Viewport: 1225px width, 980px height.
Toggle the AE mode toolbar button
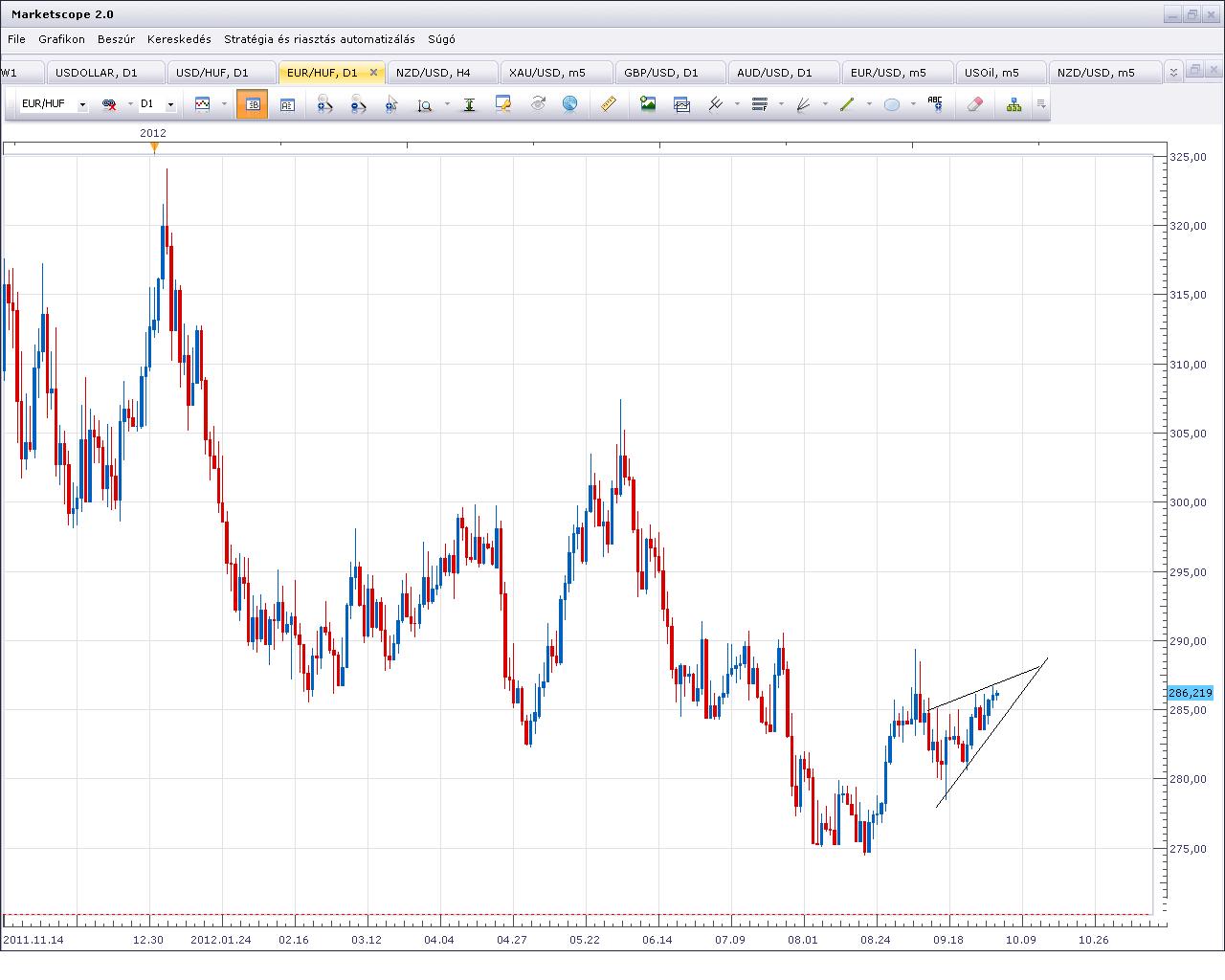click(x=287, y=104)
